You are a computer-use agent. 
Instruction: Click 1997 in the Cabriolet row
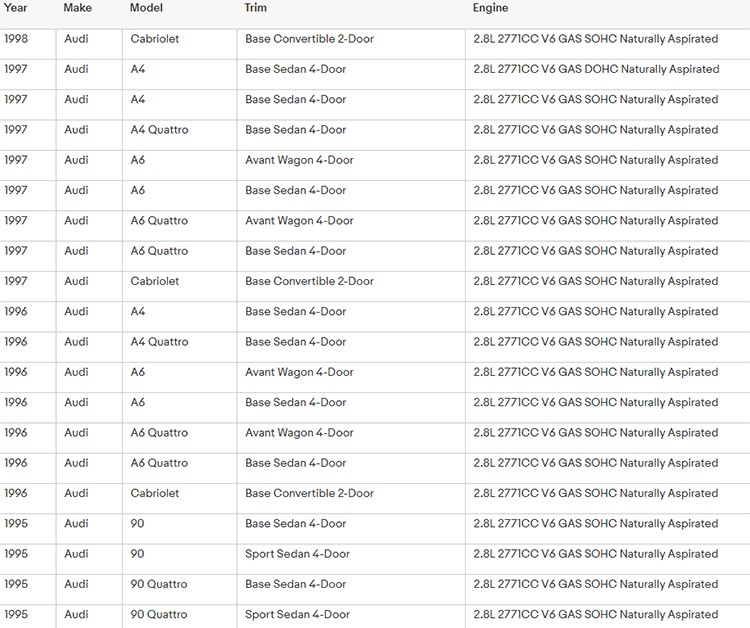coord(16,281)
